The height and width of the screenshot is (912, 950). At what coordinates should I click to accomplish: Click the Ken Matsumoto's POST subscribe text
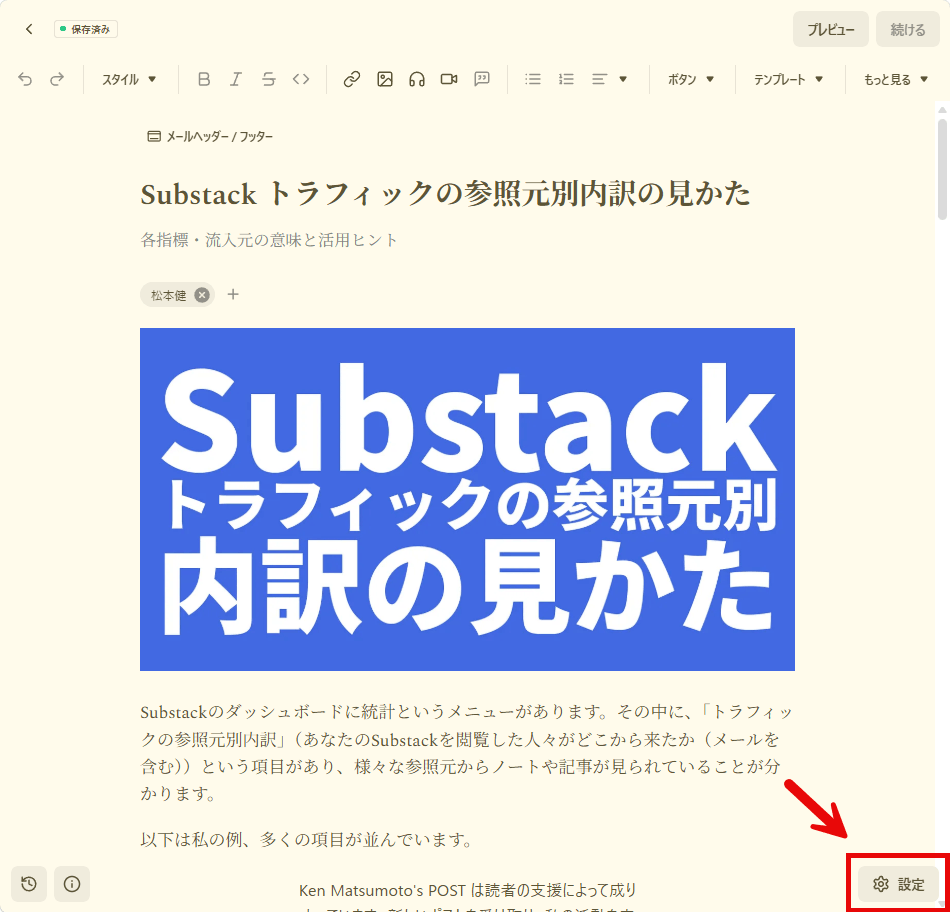pos(467,899)
